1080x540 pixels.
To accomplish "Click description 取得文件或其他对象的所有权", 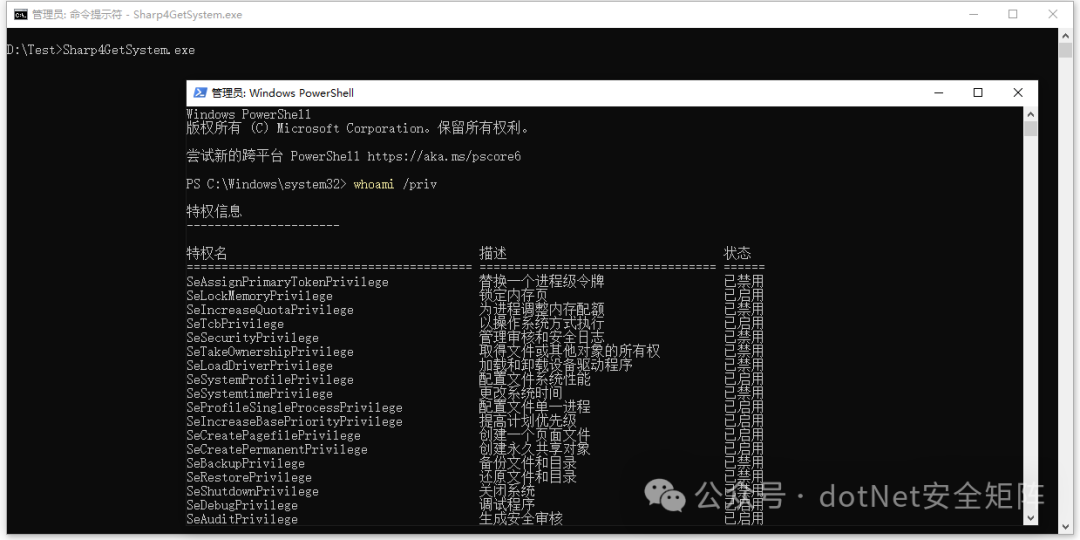I will pos(570,351).
